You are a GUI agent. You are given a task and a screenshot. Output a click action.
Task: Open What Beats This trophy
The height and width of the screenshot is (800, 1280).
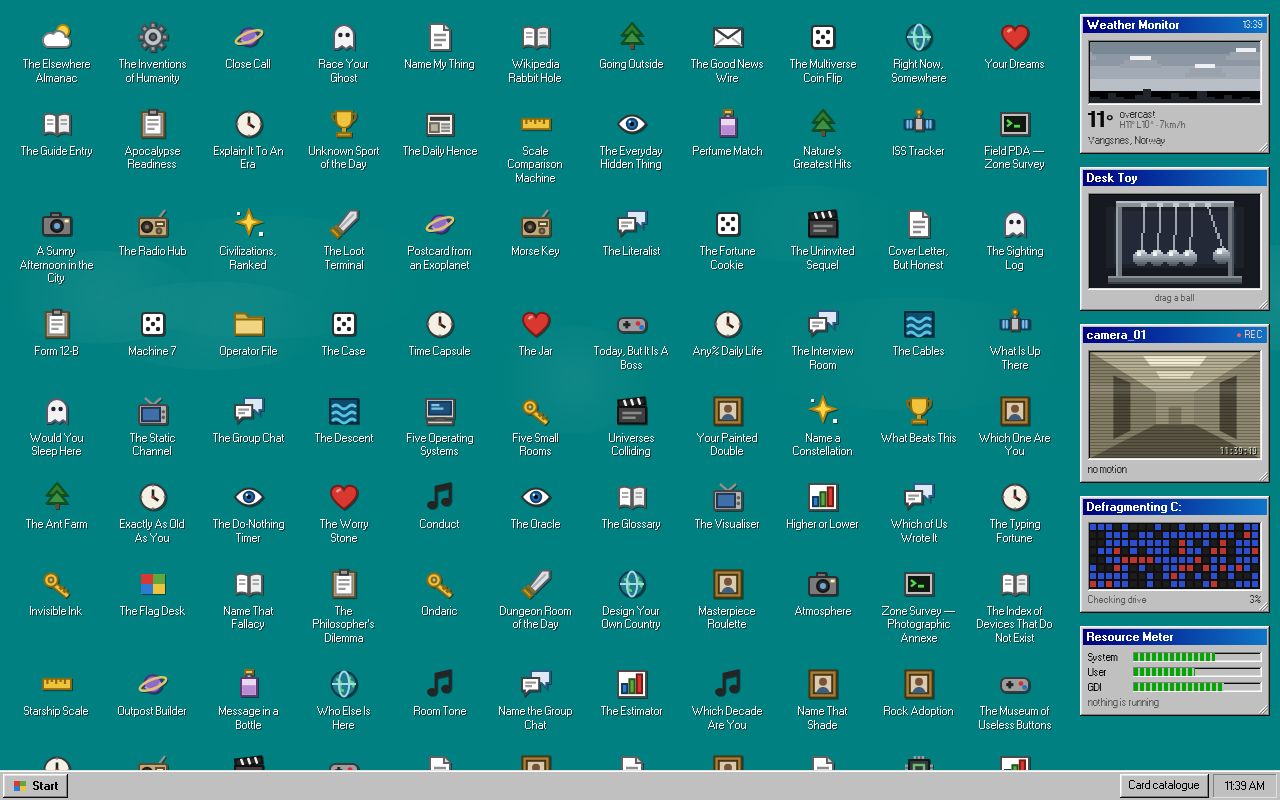(x=919, y=412)
